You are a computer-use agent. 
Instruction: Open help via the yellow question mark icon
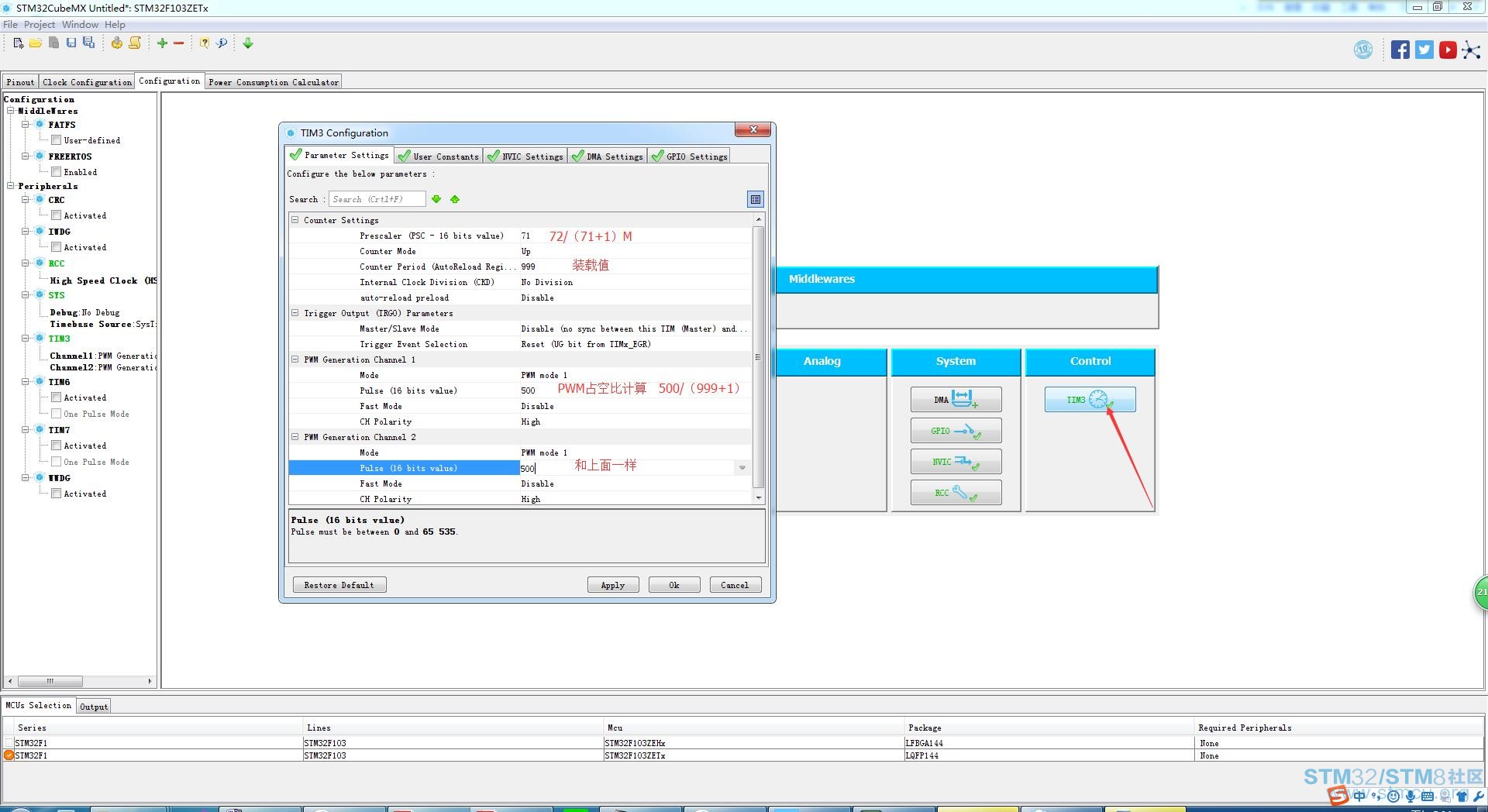tap(205, 43)
